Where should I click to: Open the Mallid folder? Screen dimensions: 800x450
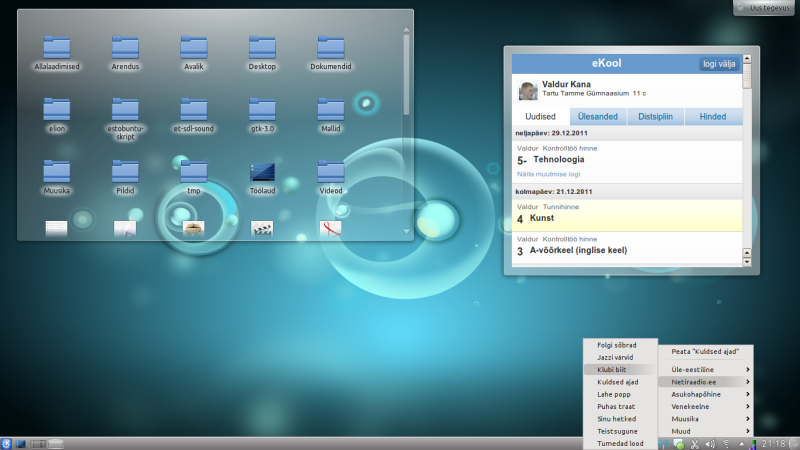pos(331,115)
